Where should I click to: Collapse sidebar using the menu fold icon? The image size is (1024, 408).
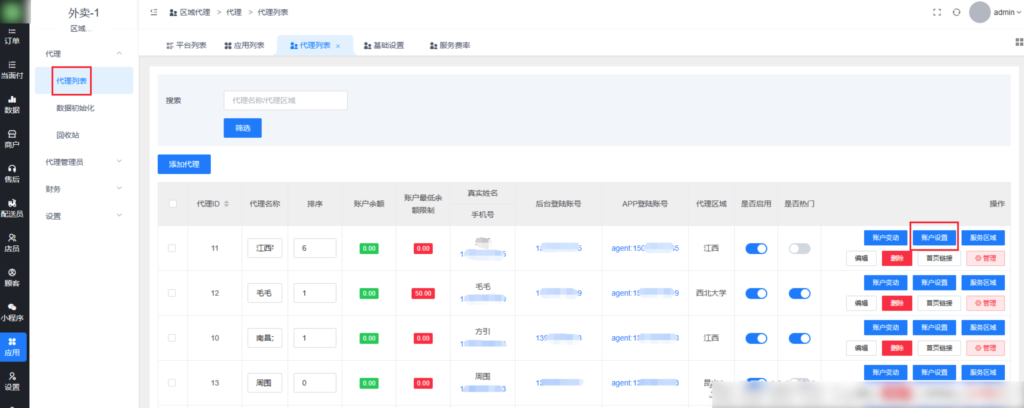click(x=153, y=12)
